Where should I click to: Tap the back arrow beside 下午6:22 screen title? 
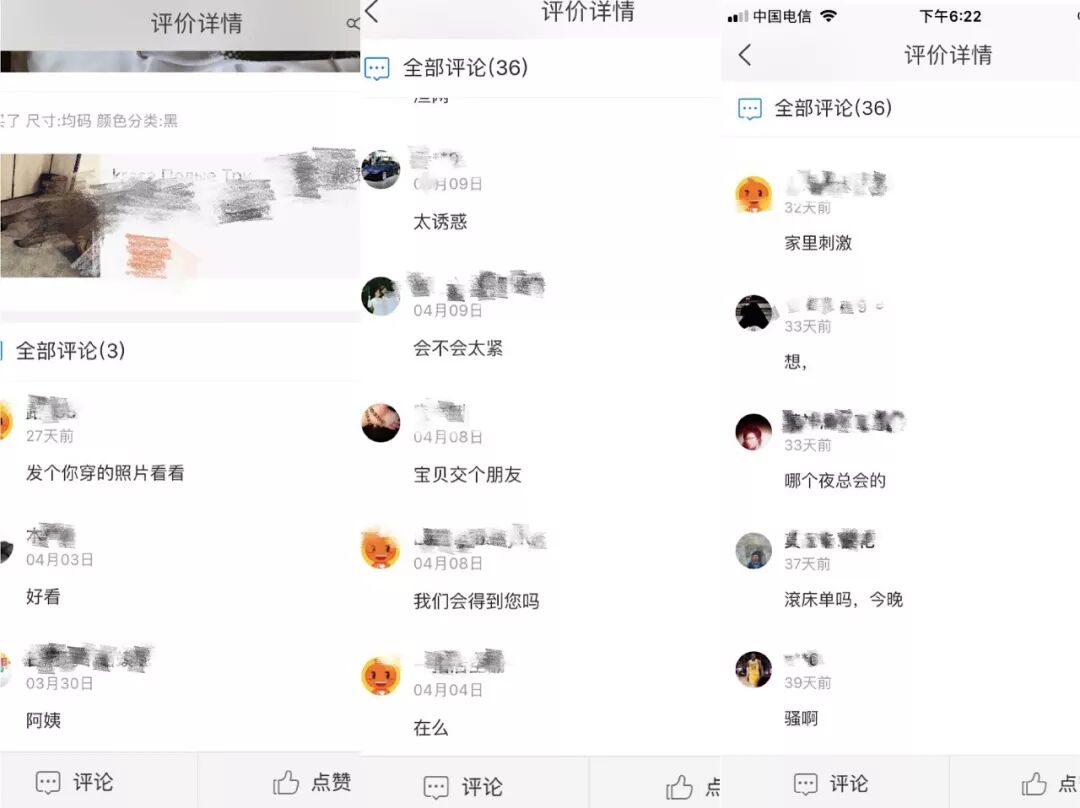pyautogui.click(x=745, y=55)
